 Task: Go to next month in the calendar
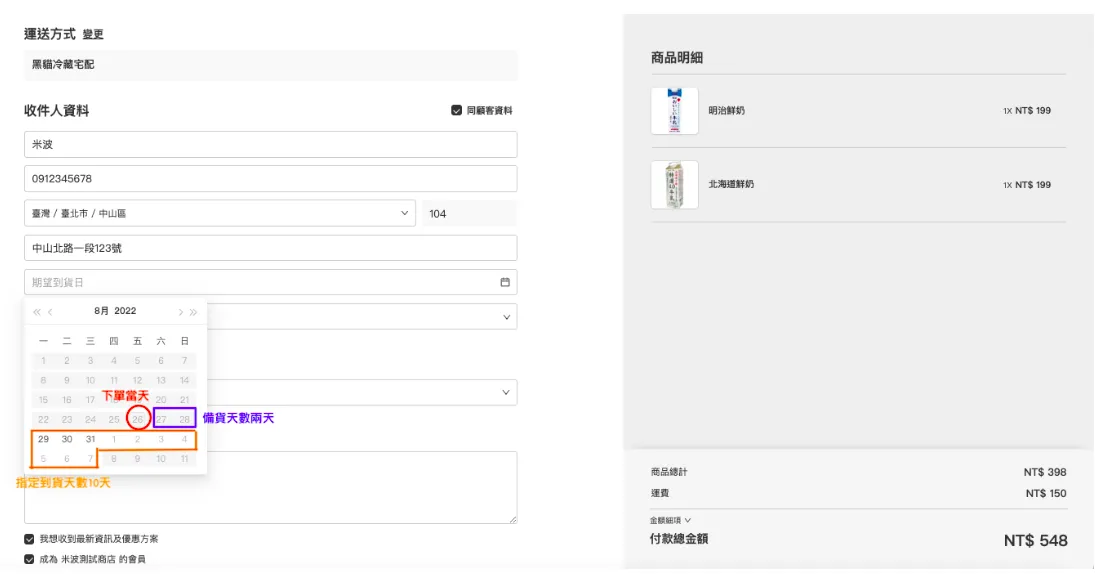(x=180, y=312)
